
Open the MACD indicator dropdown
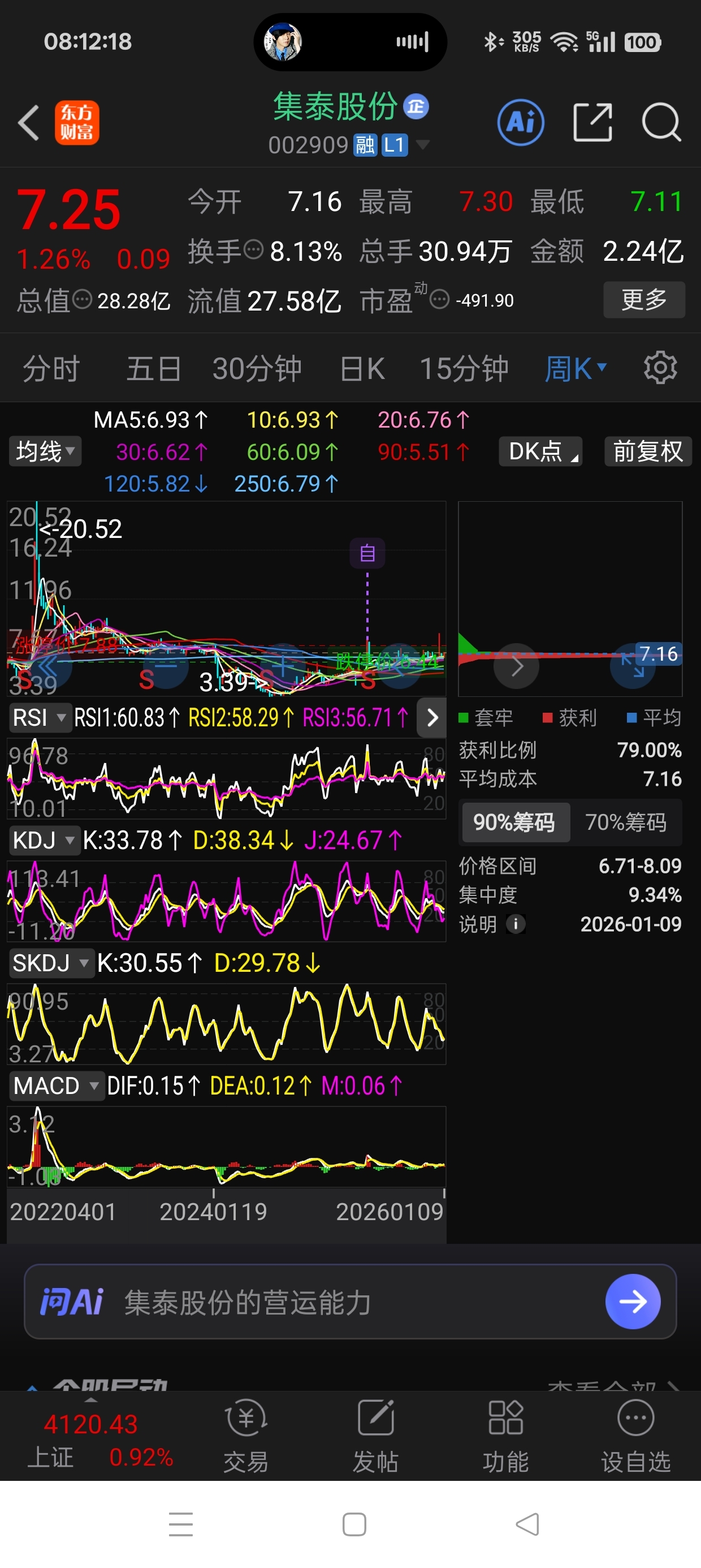pos(56,1085)
